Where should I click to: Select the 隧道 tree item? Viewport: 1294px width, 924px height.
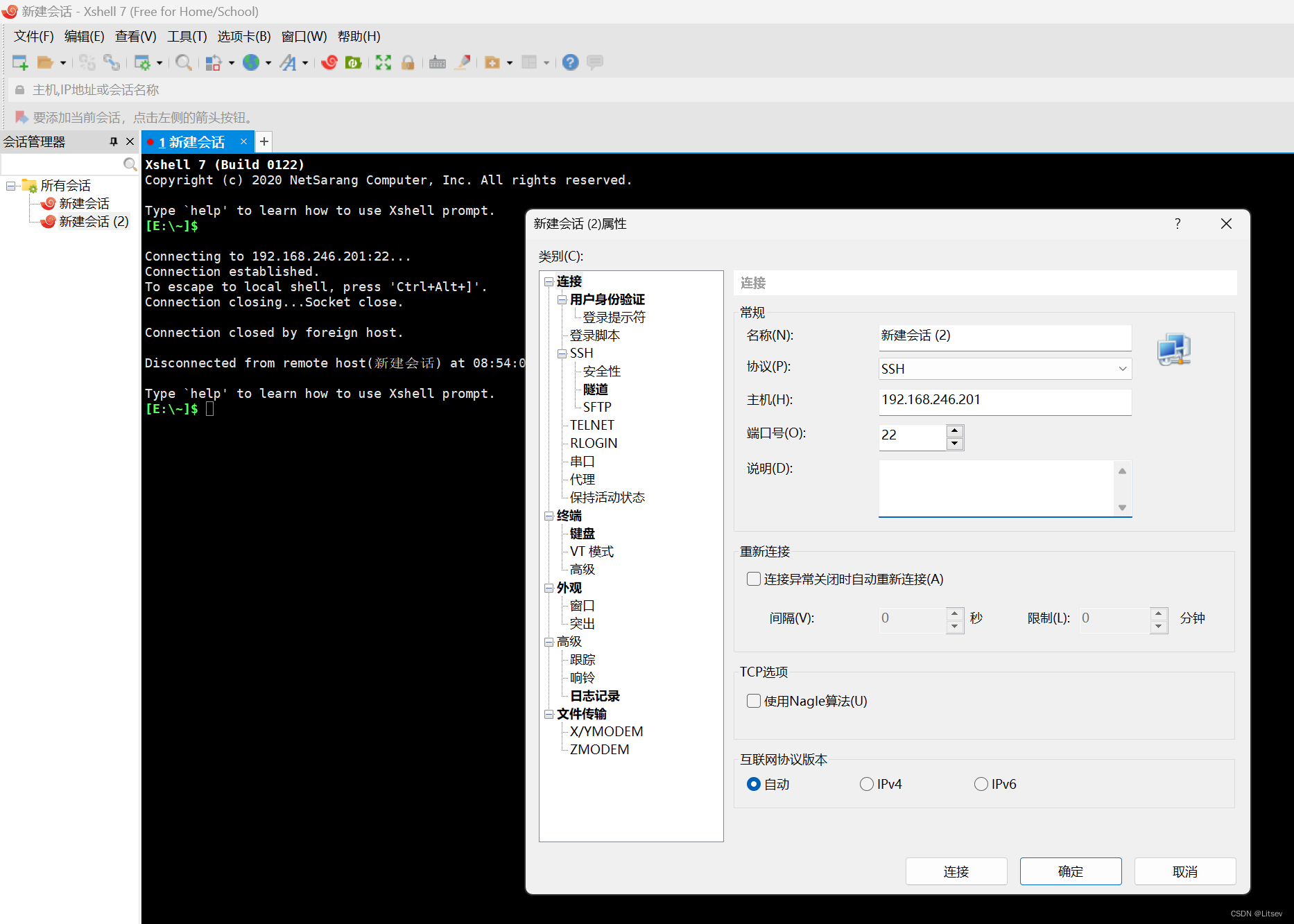click(x=596, y=390)
